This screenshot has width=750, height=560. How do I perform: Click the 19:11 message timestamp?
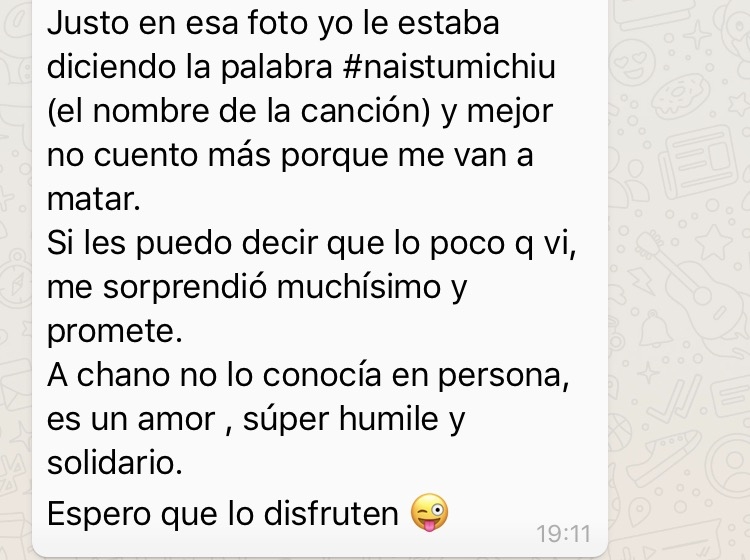pos(563,534)
